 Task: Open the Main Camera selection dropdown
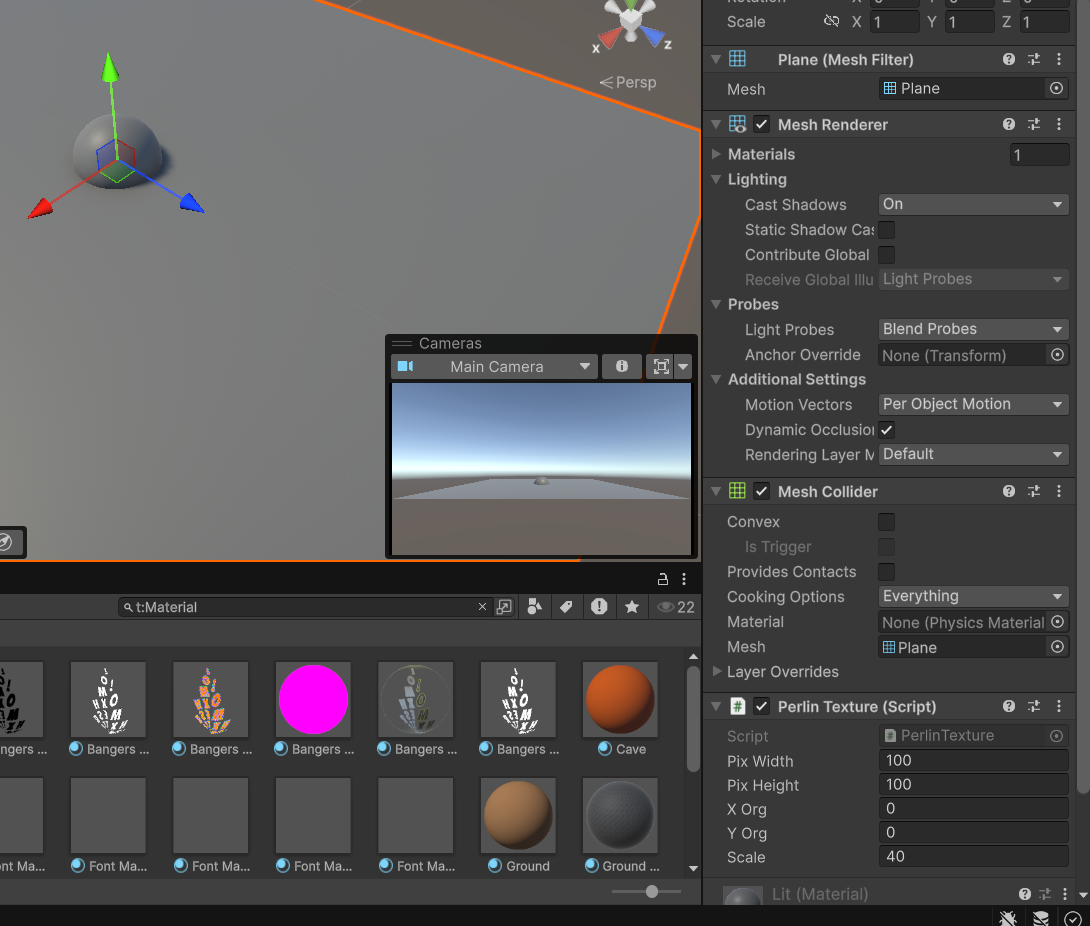point(496,367)
